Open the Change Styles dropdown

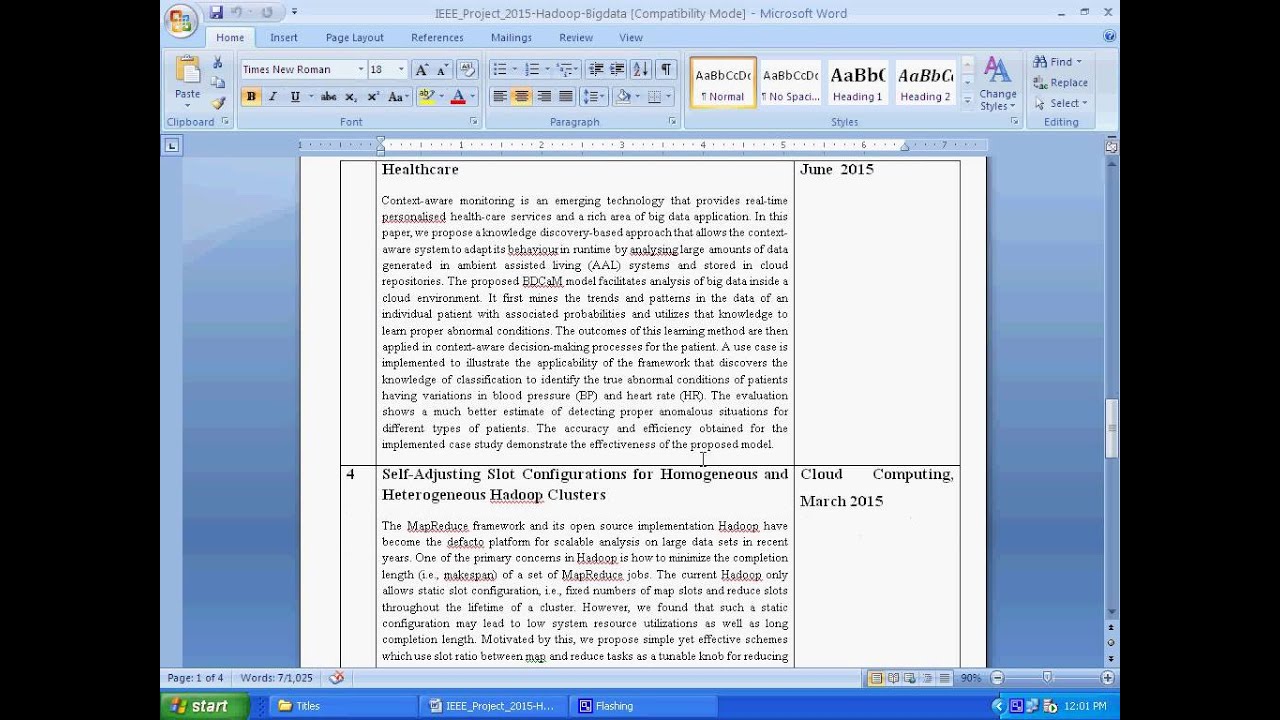click(x=997, y=84)
